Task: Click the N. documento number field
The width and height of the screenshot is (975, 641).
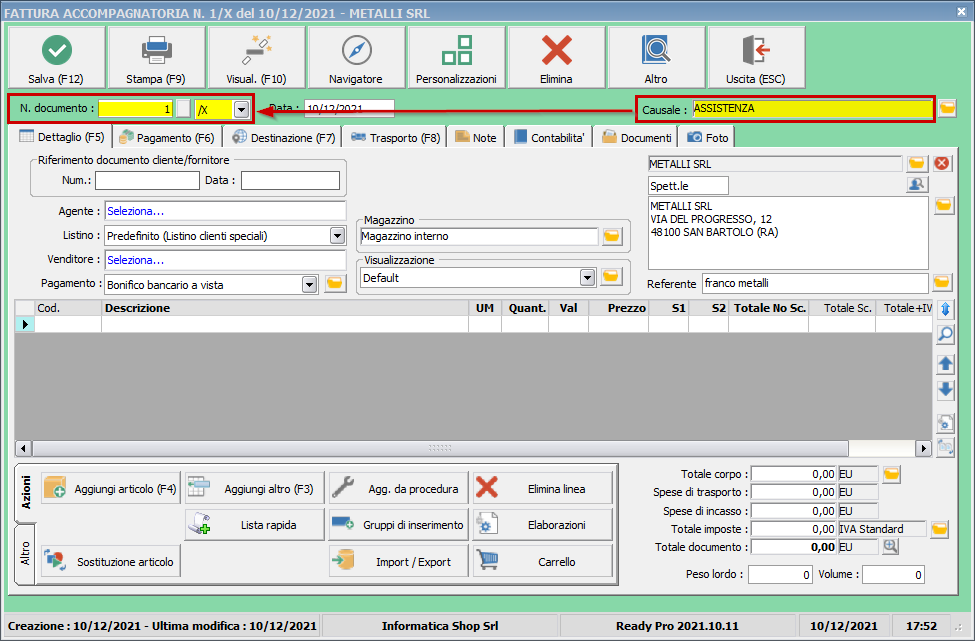Action: coord(135,109)
